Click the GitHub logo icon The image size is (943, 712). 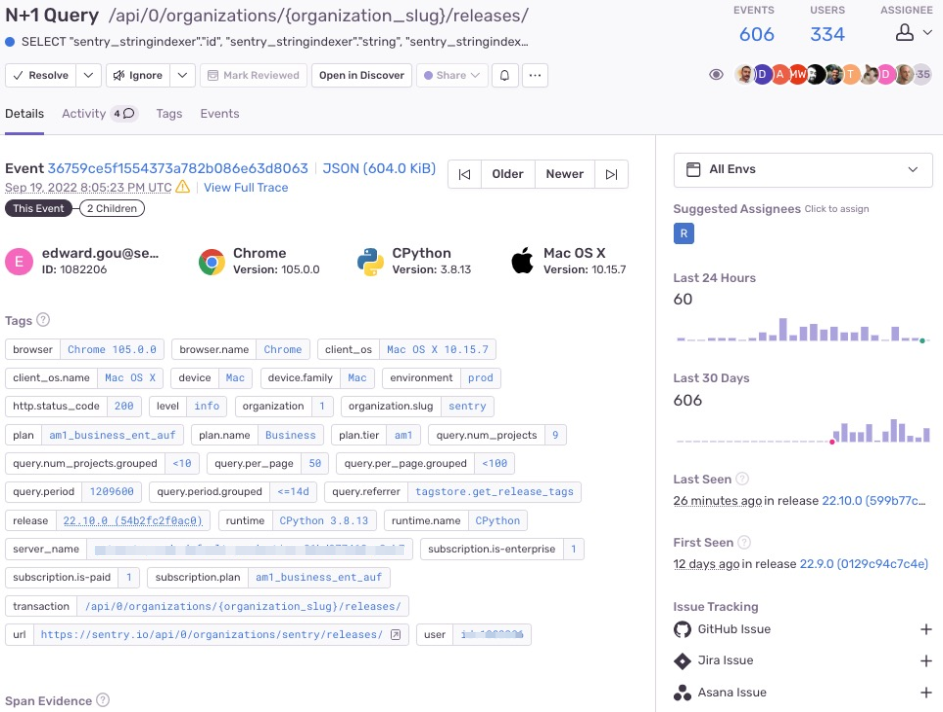pos(683,630)
